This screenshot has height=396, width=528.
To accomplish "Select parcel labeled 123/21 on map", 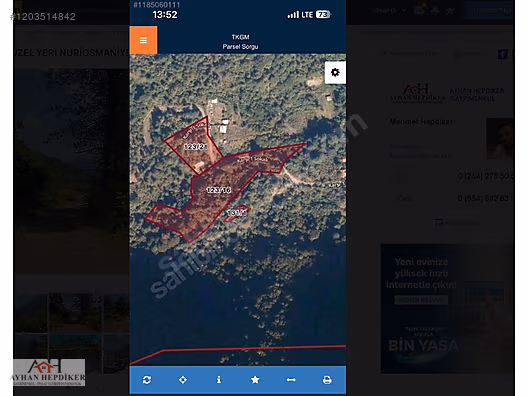I will point(196,146).
